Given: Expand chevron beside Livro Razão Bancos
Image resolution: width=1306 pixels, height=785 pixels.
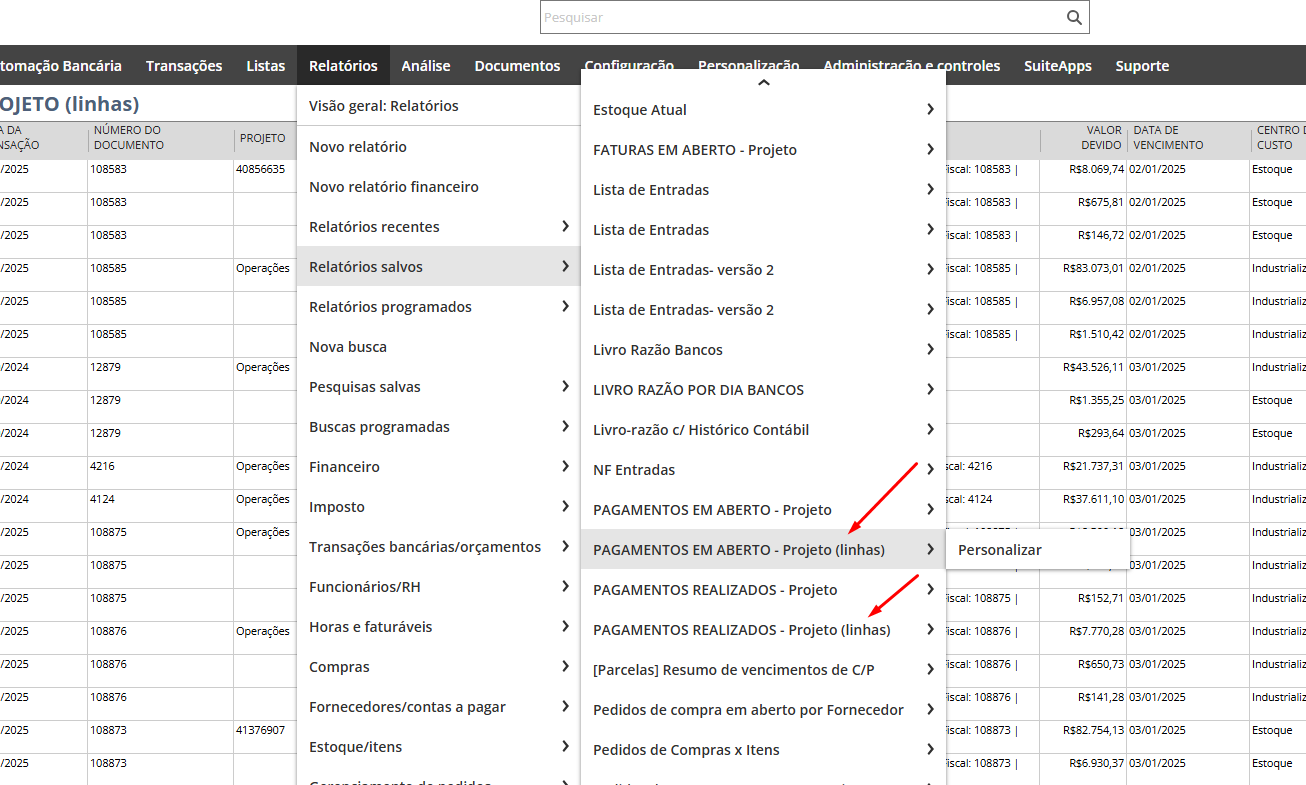Looking at the screenshot, I should click(930, 350).
